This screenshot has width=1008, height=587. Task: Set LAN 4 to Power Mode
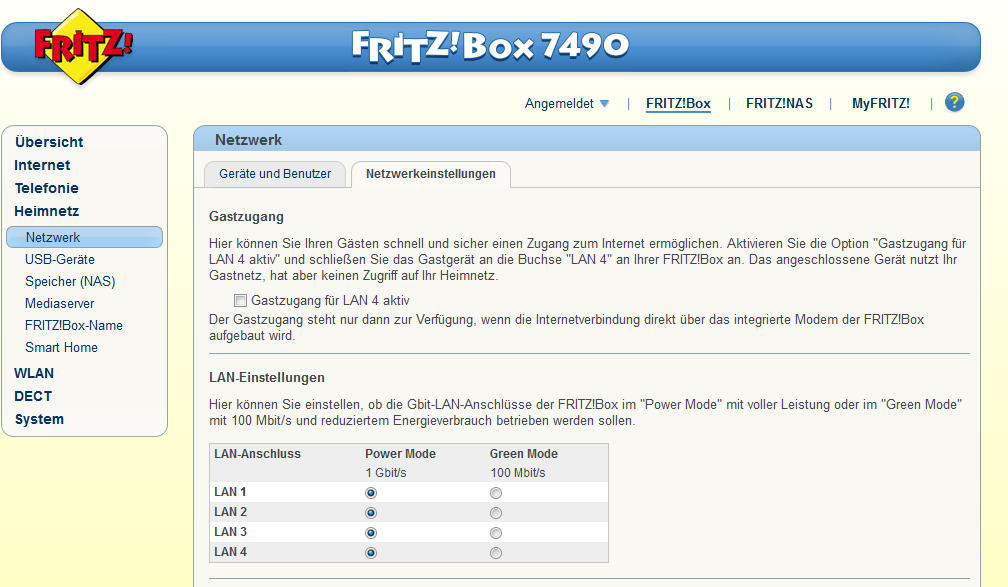tap(371, 553)
